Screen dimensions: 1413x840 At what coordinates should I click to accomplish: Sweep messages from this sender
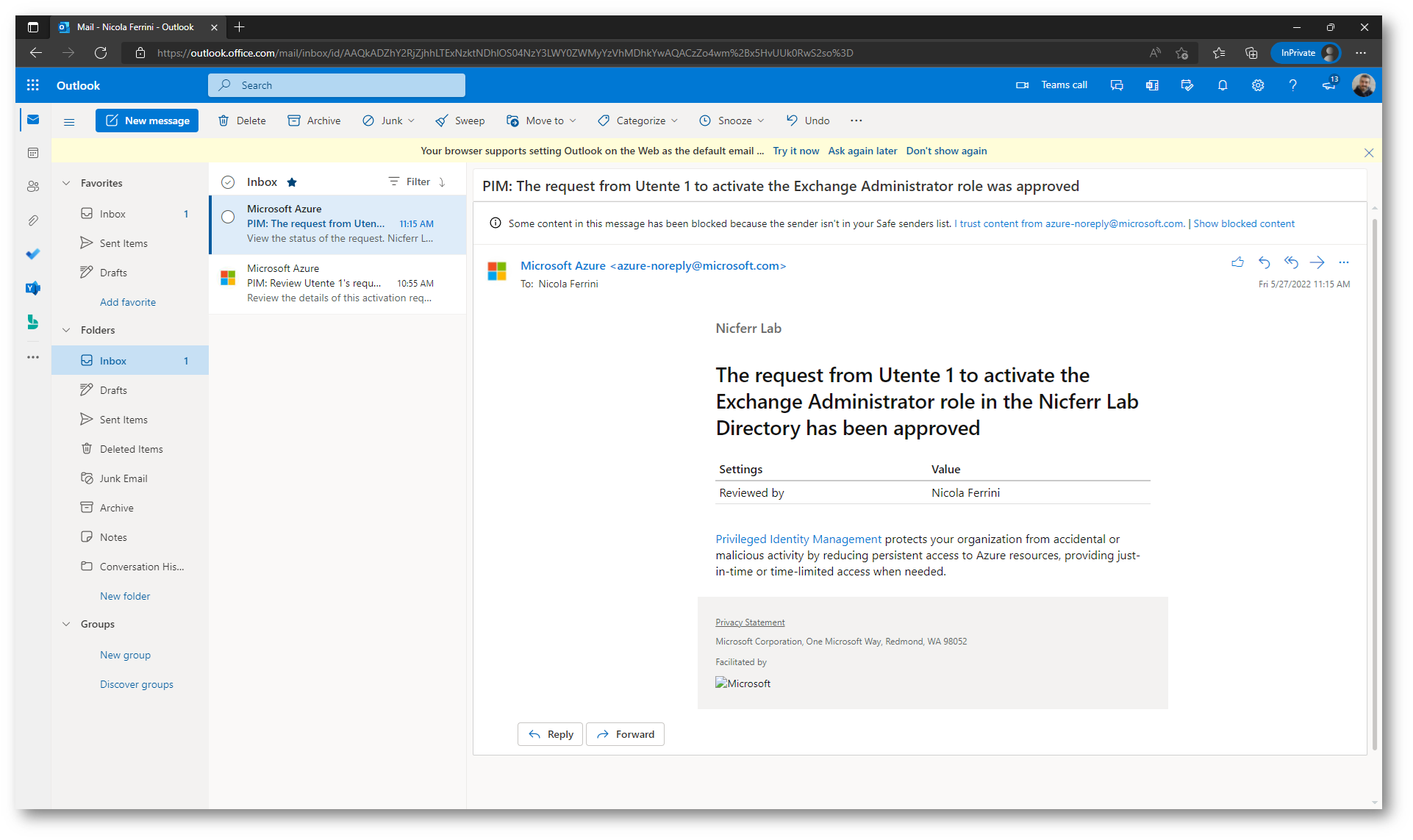[x=459, y=121]
